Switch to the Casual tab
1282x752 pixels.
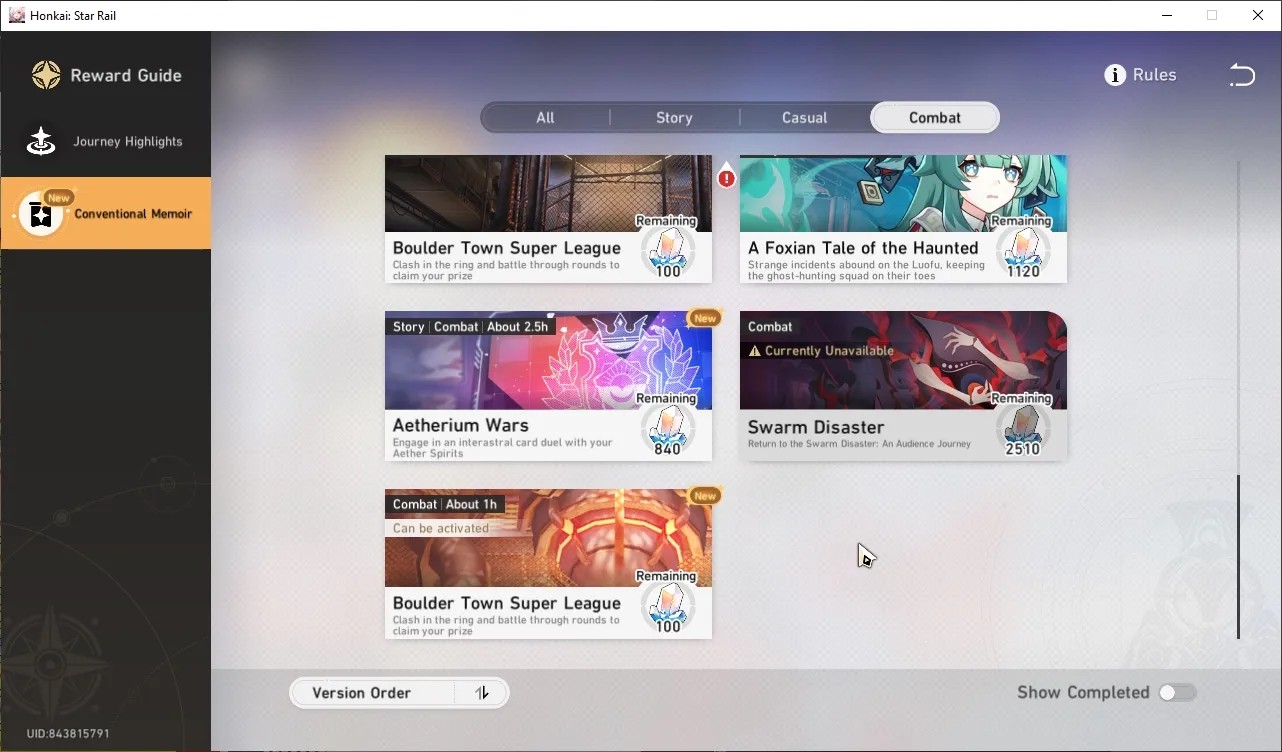(x=804, y=118)
